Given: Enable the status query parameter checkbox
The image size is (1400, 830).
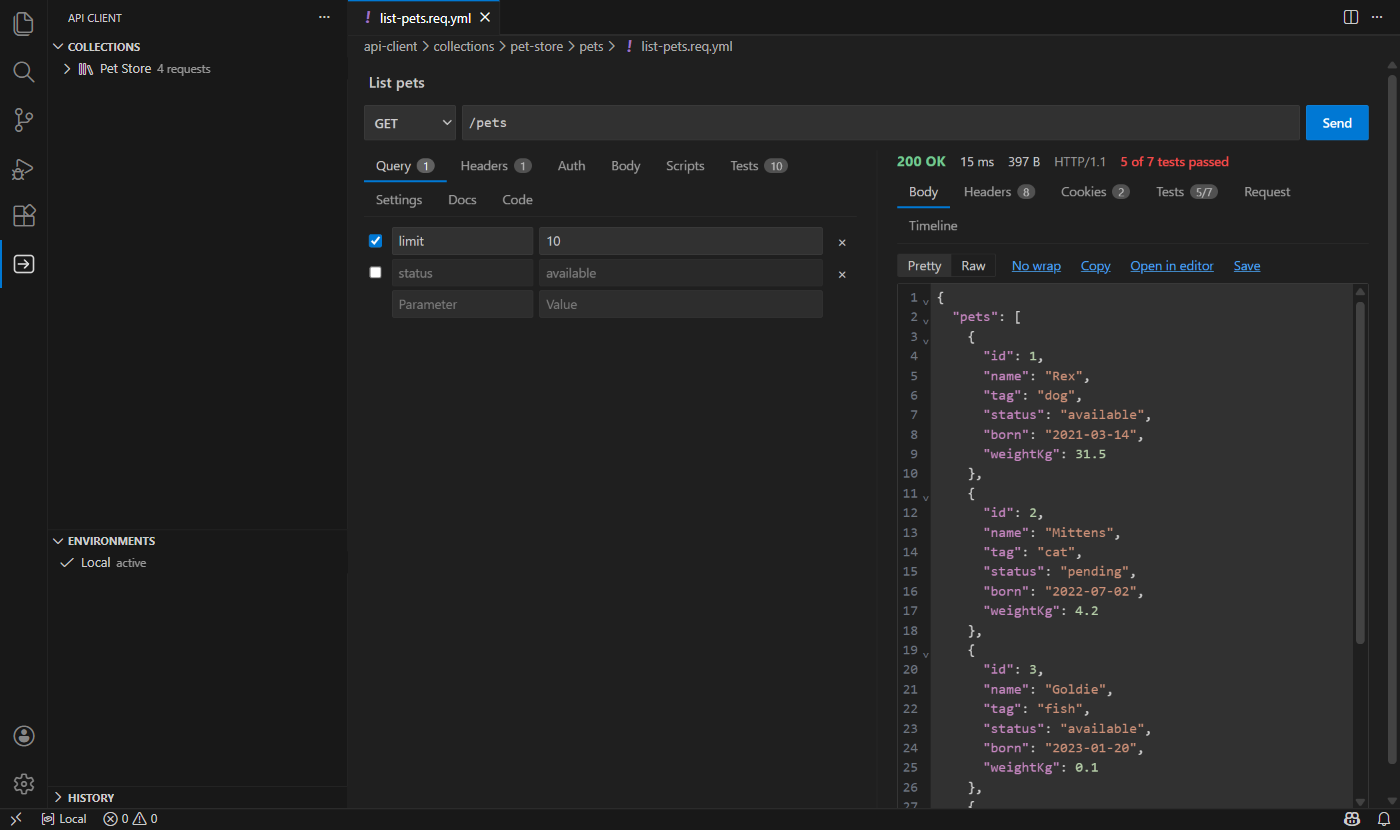Looking at the screenshot, I should (x=376, y=272).
